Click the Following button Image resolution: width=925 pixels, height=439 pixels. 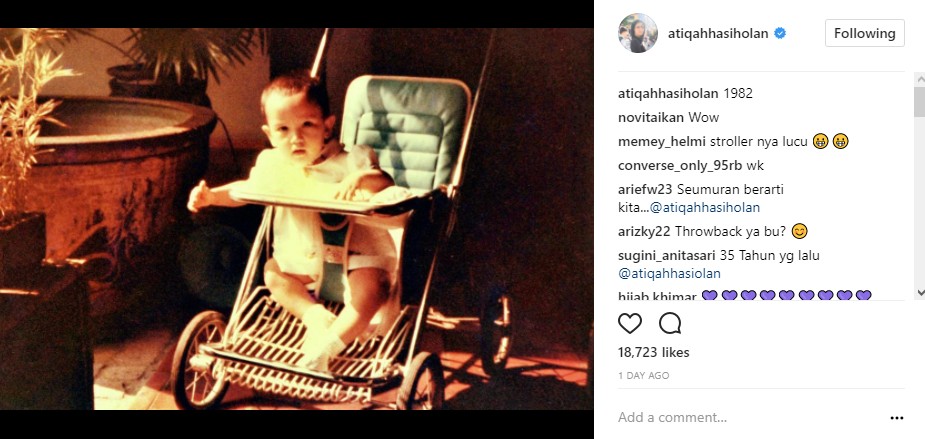pos(864,33)
